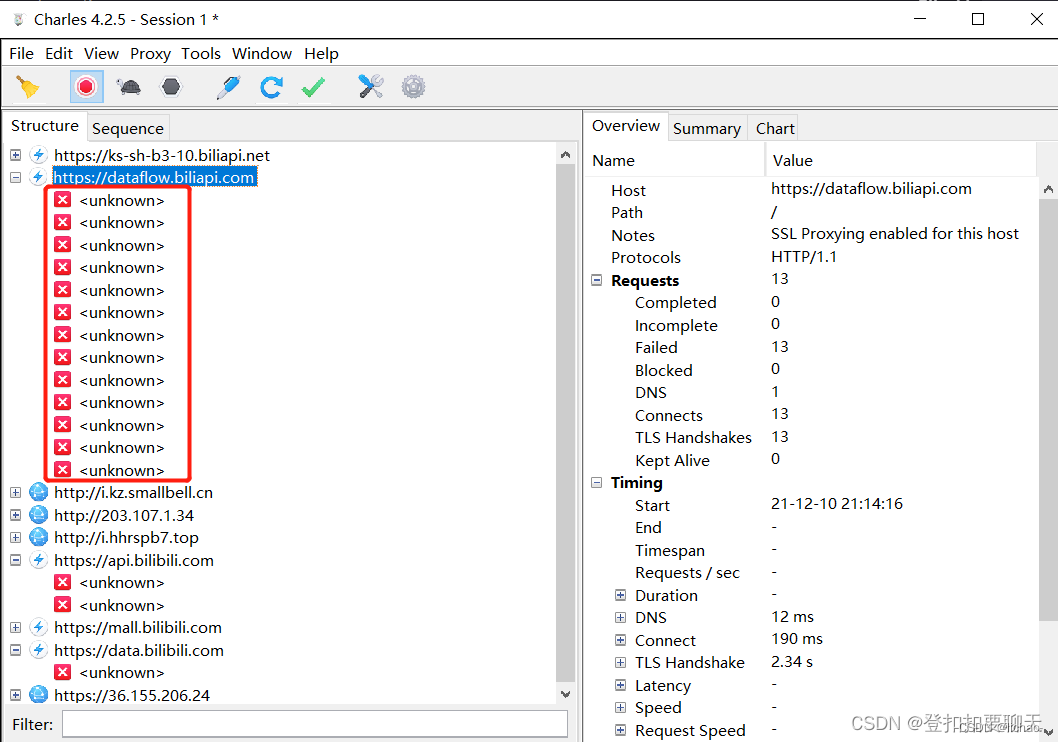
Task: Select http://203.107.1.34 tree entry
Action: (123, 515)
